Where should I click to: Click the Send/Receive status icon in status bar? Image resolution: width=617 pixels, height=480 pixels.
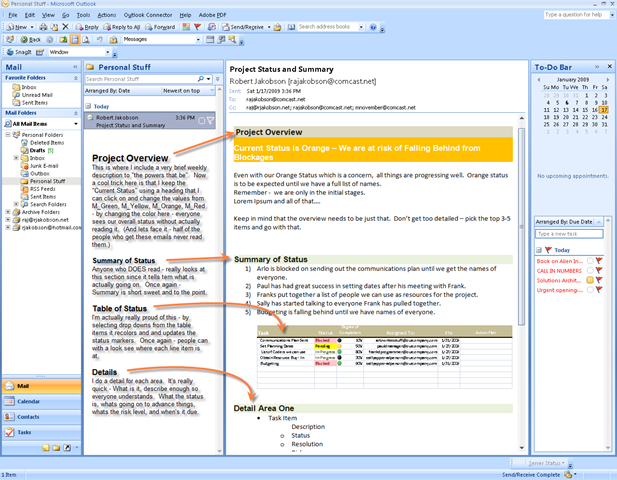pyautogui.click(x=568, y=474)
